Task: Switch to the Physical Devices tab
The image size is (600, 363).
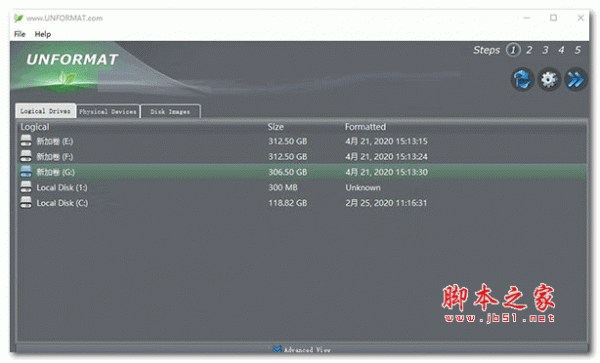Action: point(108,111)
